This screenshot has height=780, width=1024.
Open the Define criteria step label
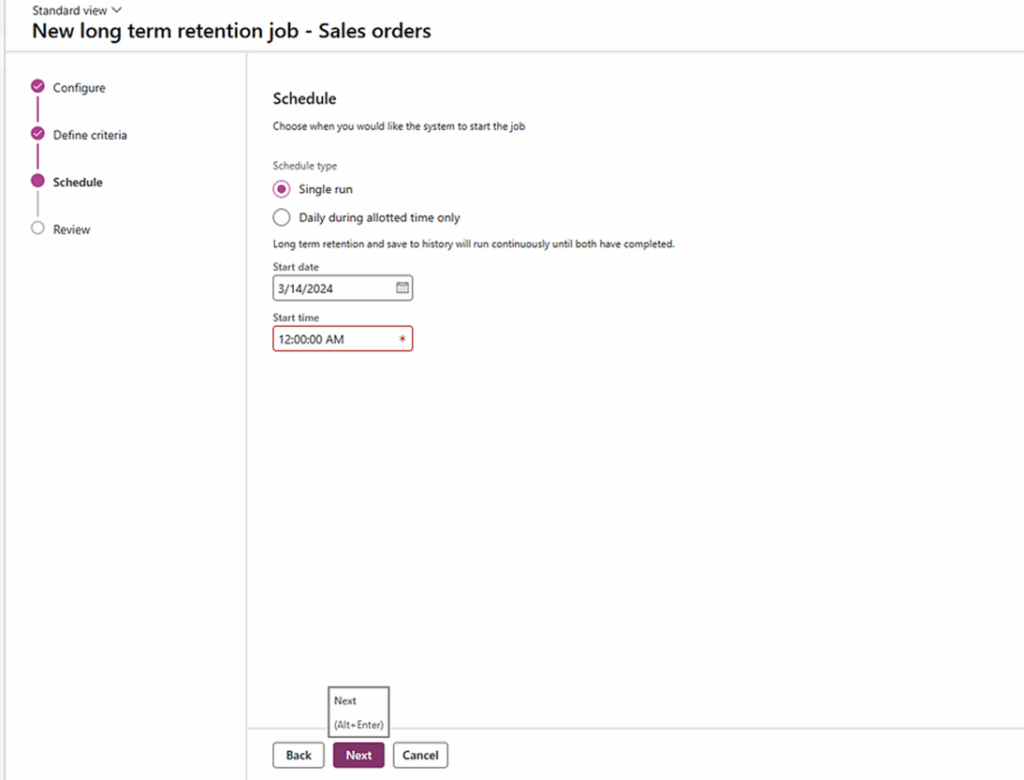coord(90,135)
